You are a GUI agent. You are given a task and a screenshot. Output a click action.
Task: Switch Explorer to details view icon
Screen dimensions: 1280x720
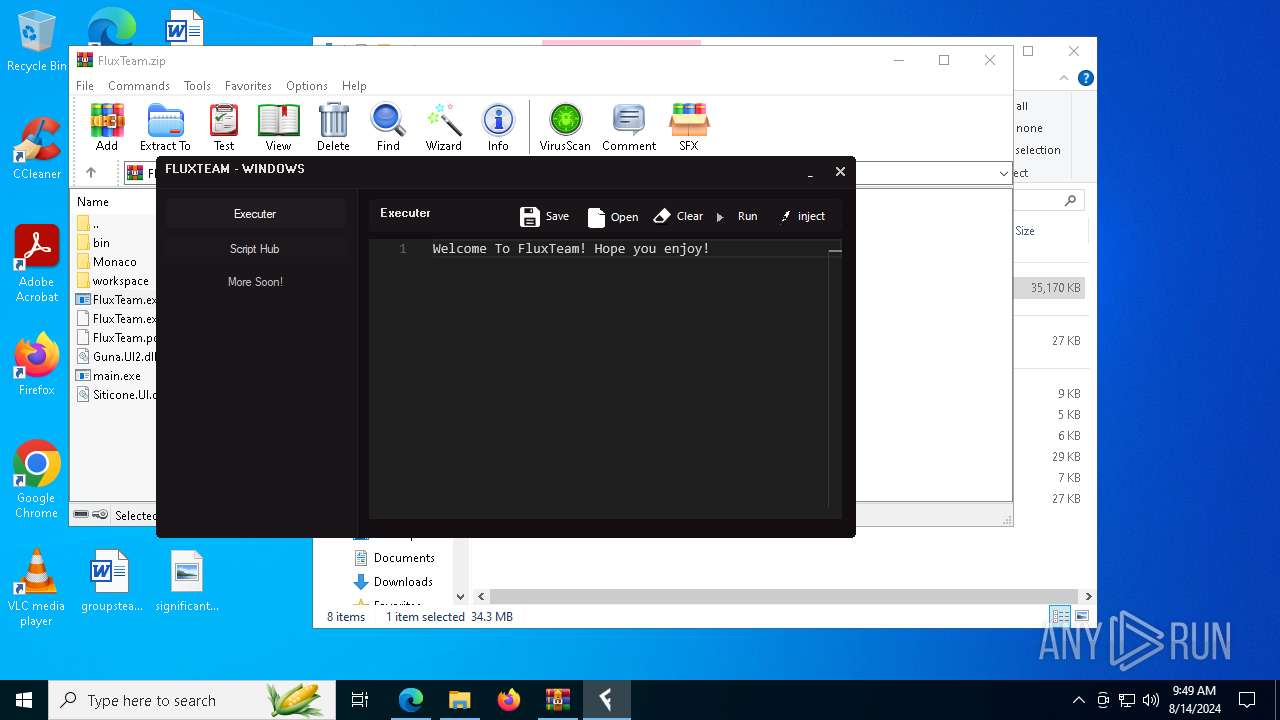[1060, 616]
